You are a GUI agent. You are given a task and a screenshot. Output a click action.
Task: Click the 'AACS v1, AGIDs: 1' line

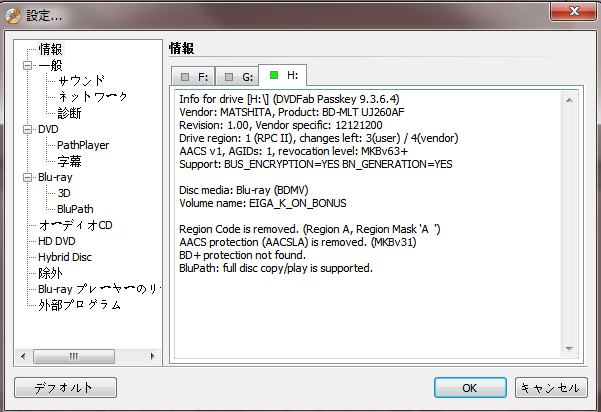tap(294, 151)
